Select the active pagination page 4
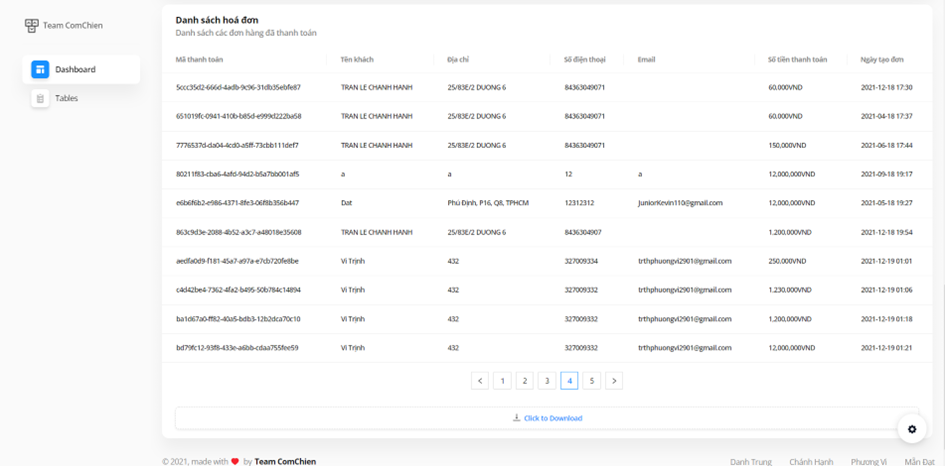 coord(570,381)
